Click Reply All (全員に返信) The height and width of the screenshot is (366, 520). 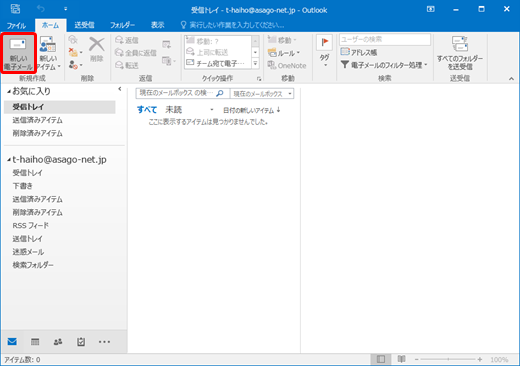click(x=136, y=53)
